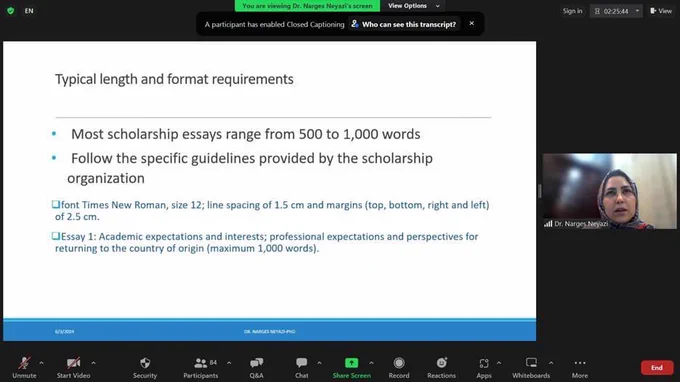Viewport: 680px width, 382px height.
Task: Click the slide footer 'DR. NARGES NEYAZI-PHD'
Action: tap(269, 331)
